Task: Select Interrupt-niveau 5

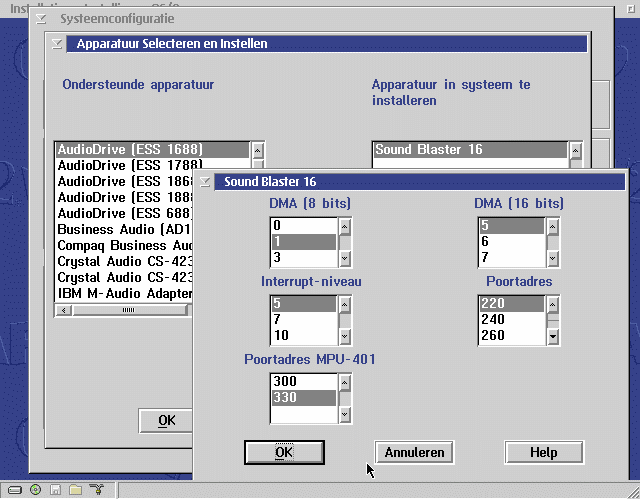Action: pos(304,304)
